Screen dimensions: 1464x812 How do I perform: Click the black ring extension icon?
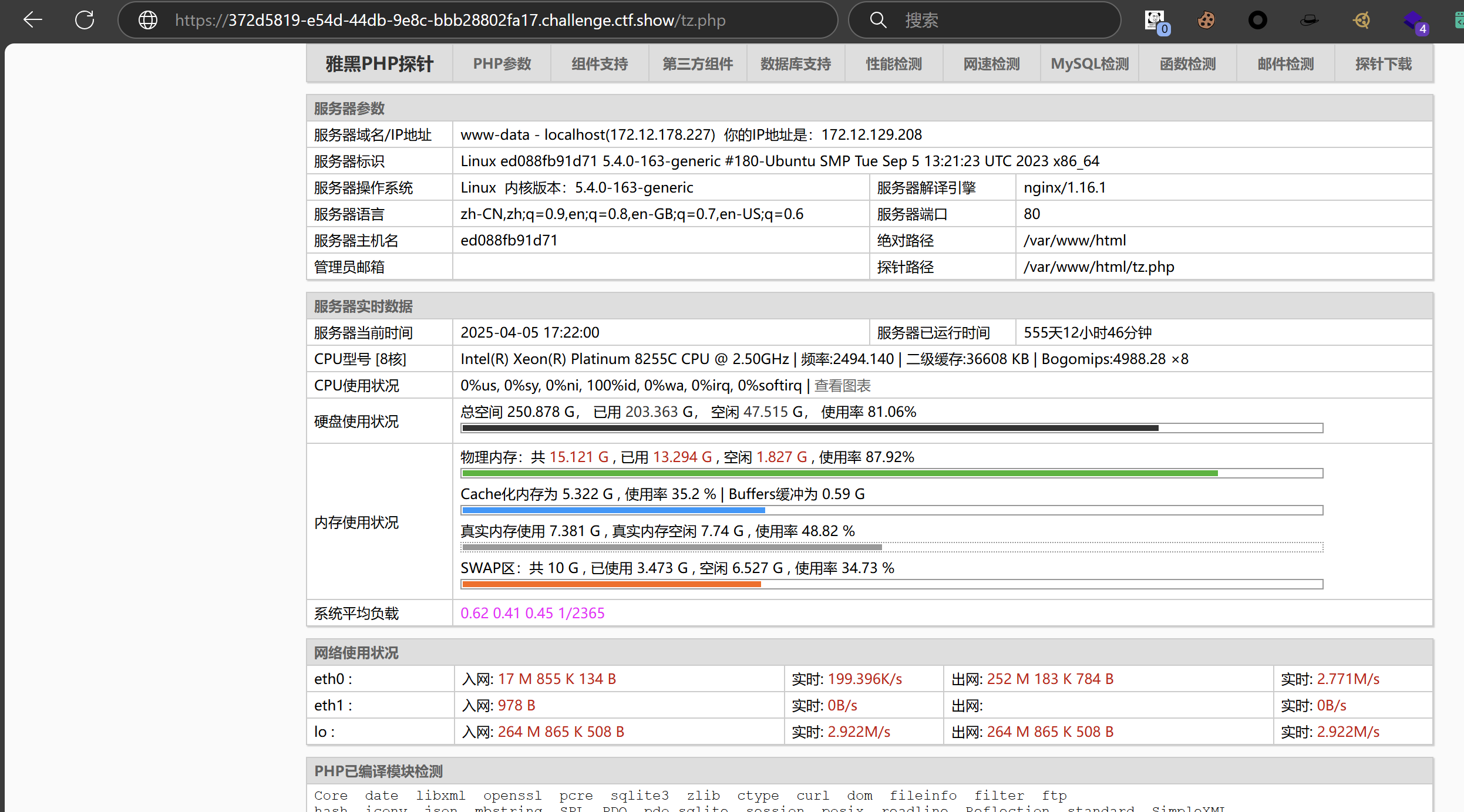pyautogui.click(x=1257, y=21)
